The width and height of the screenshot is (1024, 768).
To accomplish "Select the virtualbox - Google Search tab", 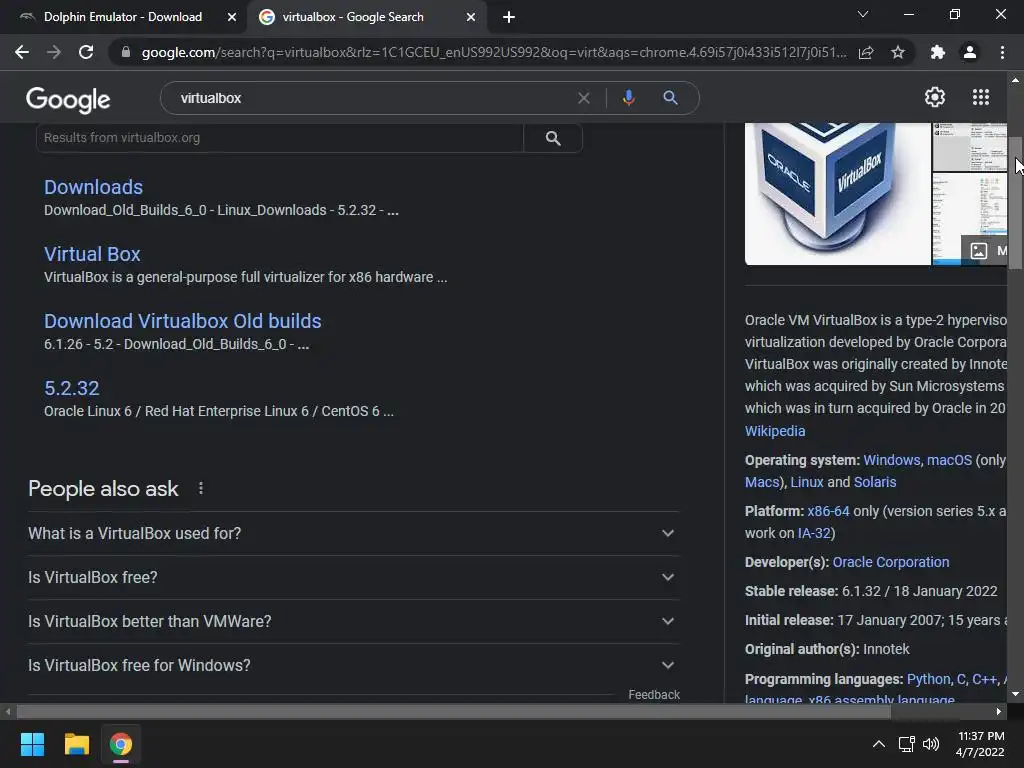I will point(353,17).
